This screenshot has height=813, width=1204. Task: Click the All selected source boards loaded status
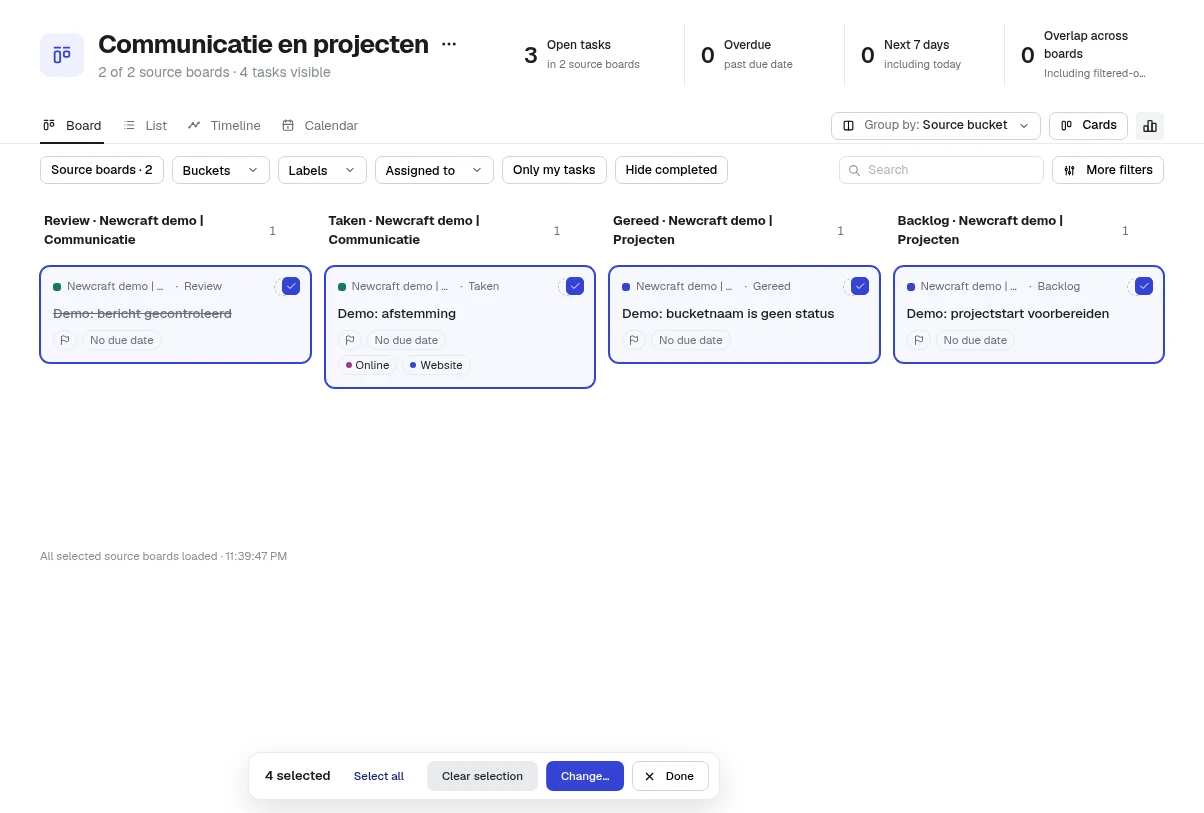[163, 556]
